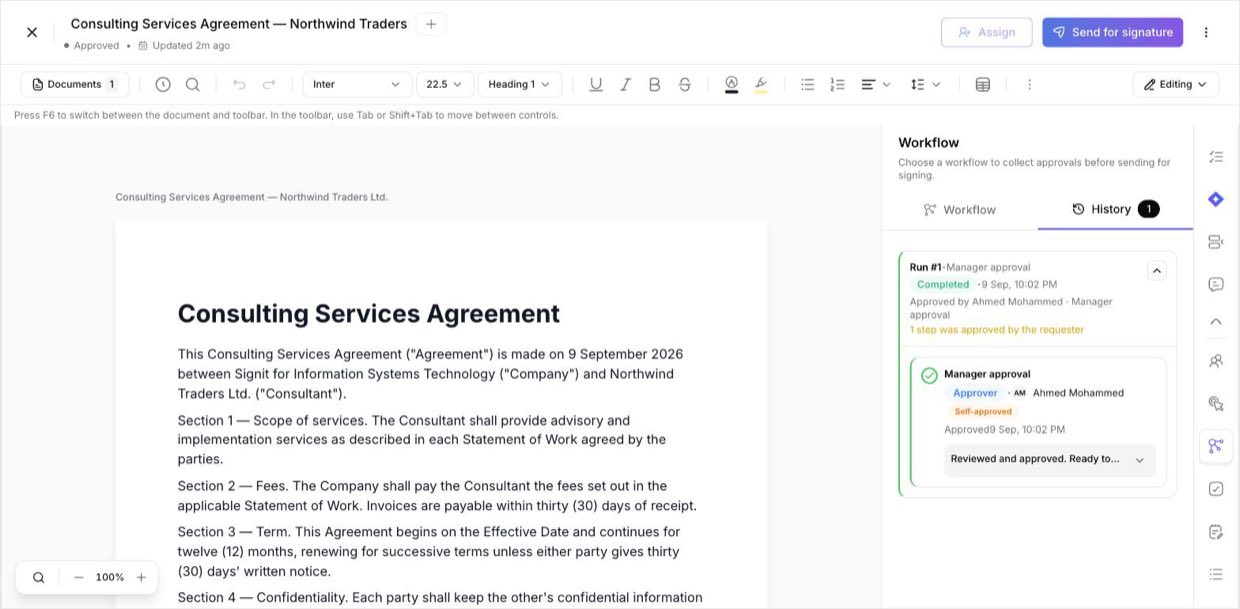Open the text alignment dropdown
The height and width of the screenshot is (609, 1240).
(x=876, y=85)
